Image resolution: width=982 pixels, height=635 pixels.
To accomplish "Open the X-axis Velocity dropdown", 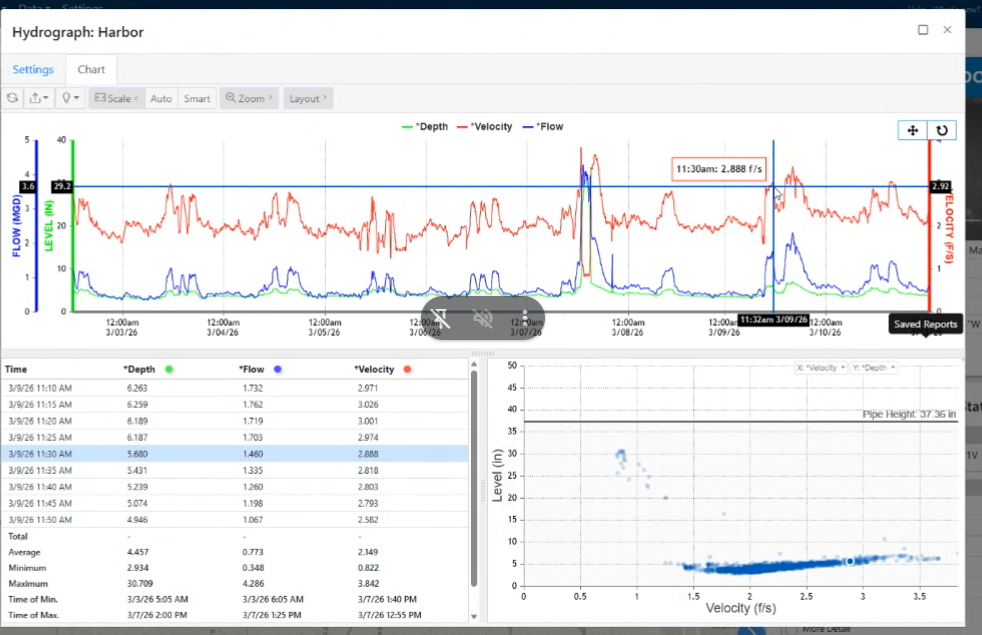I will (x=822, y=368).
